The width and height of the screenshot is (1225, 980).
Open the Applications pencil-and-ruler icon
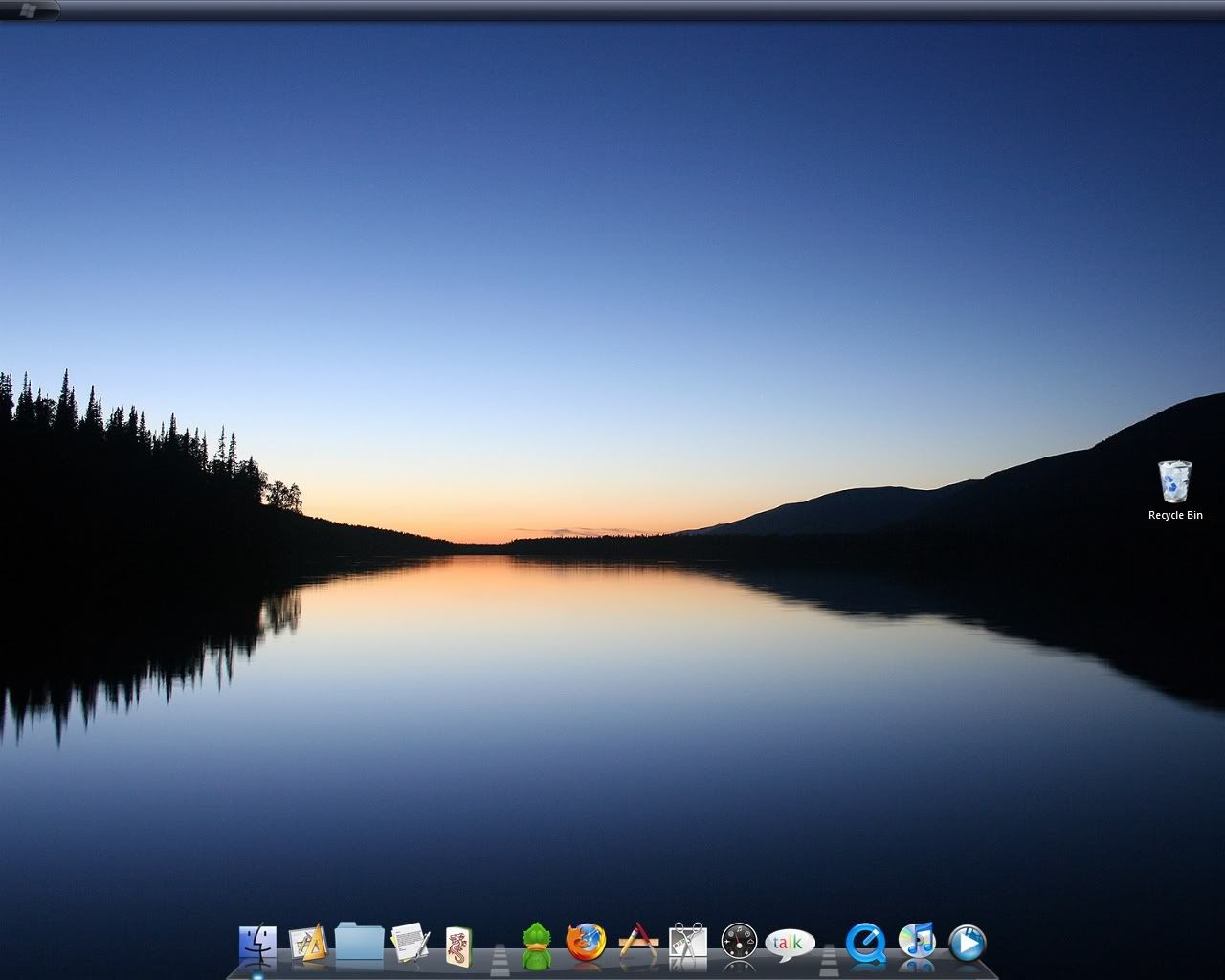click(638, 943)
